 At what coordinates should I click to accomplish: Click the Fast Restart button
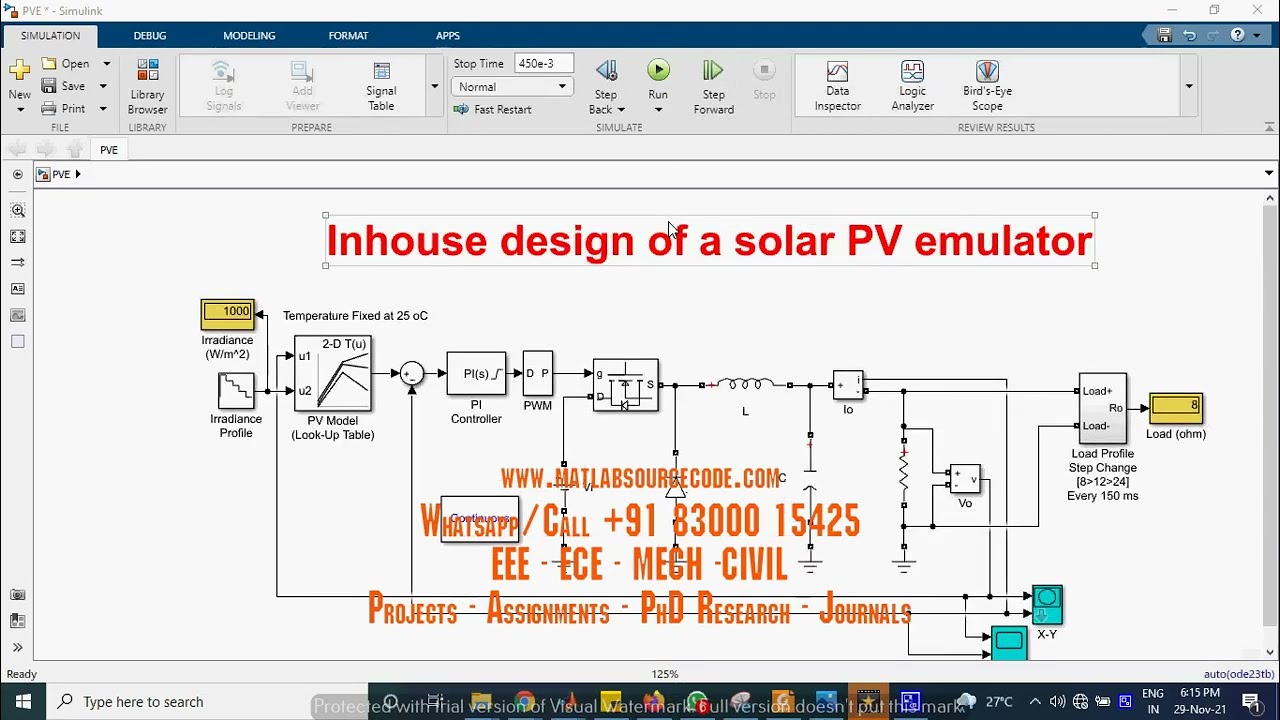(493, 109)
